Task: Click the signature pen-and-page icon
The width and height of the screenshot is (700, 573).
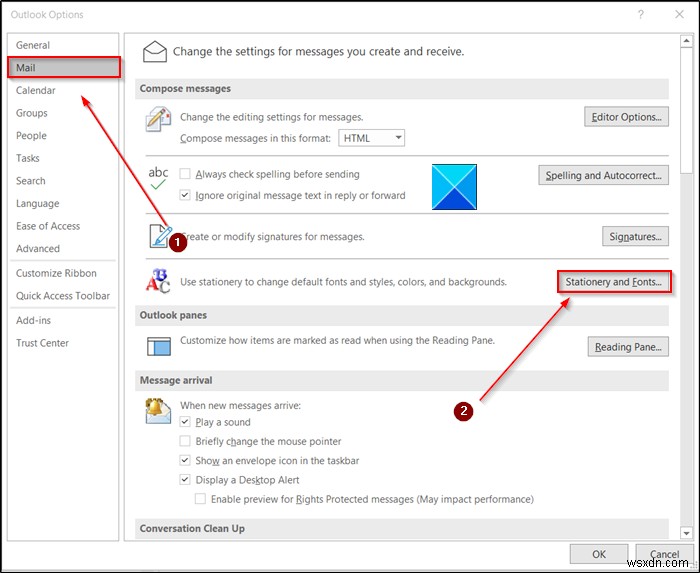Action: coord(160,237)
